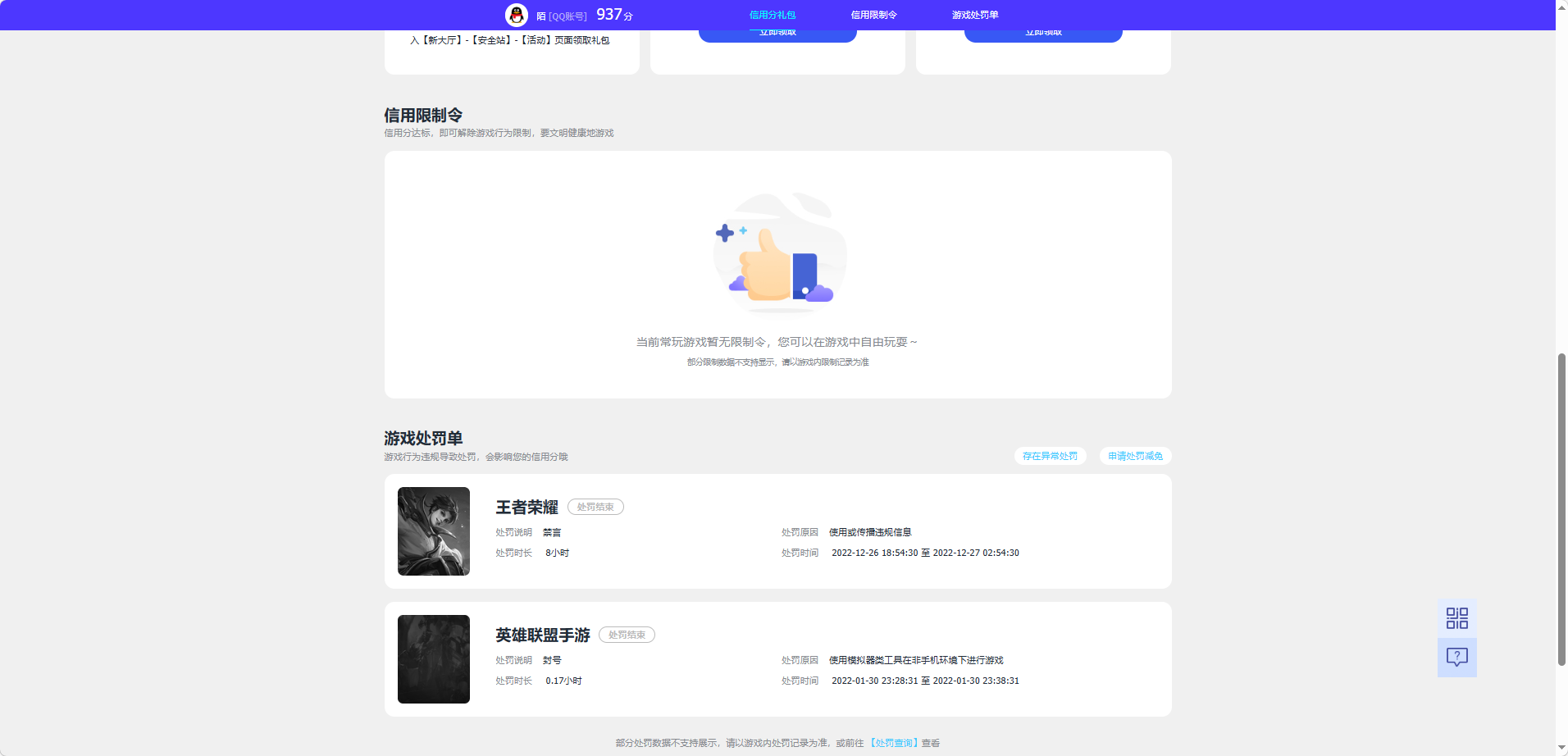Click the QQ penguin avatar in the header
1568x756 pixels.
point(517,15)
